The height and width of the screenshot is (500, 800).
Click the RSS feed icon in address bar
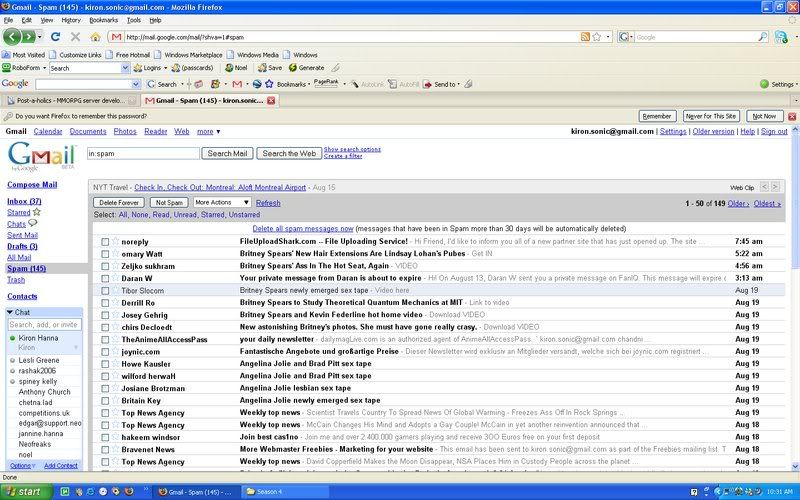[585, 37]
